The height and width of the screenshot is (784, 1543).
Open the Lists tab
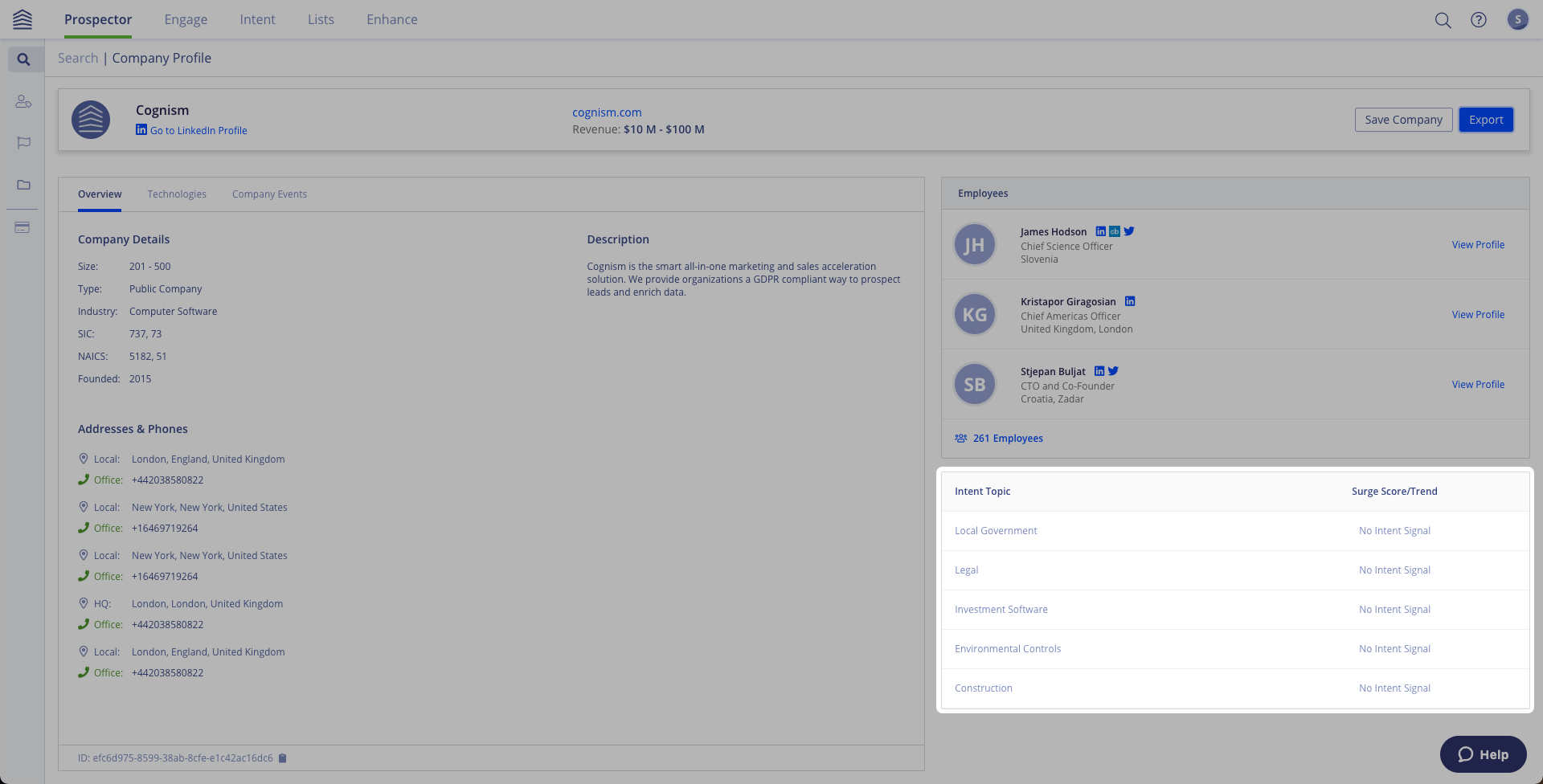coord(321,19)
